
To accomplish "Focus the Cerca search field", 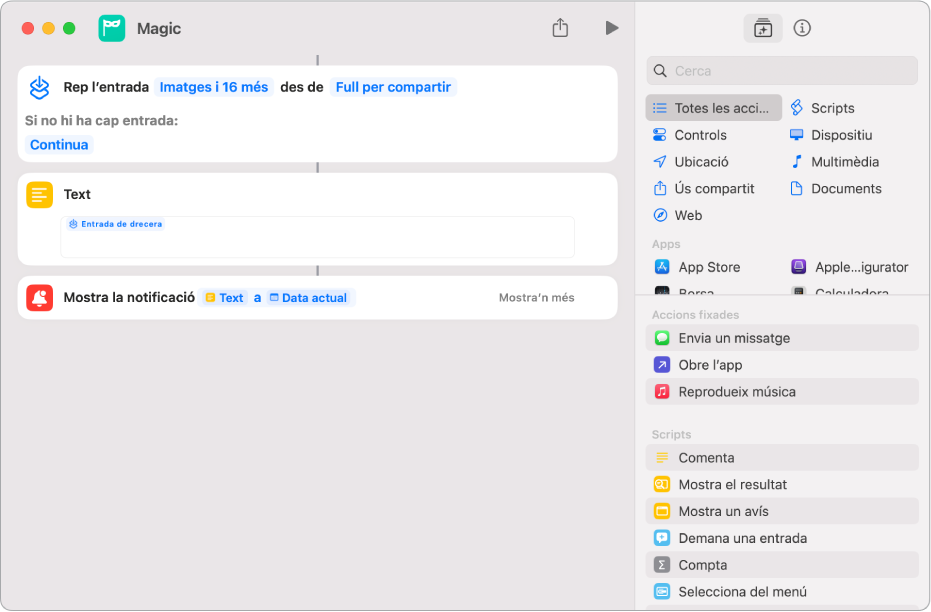I will click(782, 71).
